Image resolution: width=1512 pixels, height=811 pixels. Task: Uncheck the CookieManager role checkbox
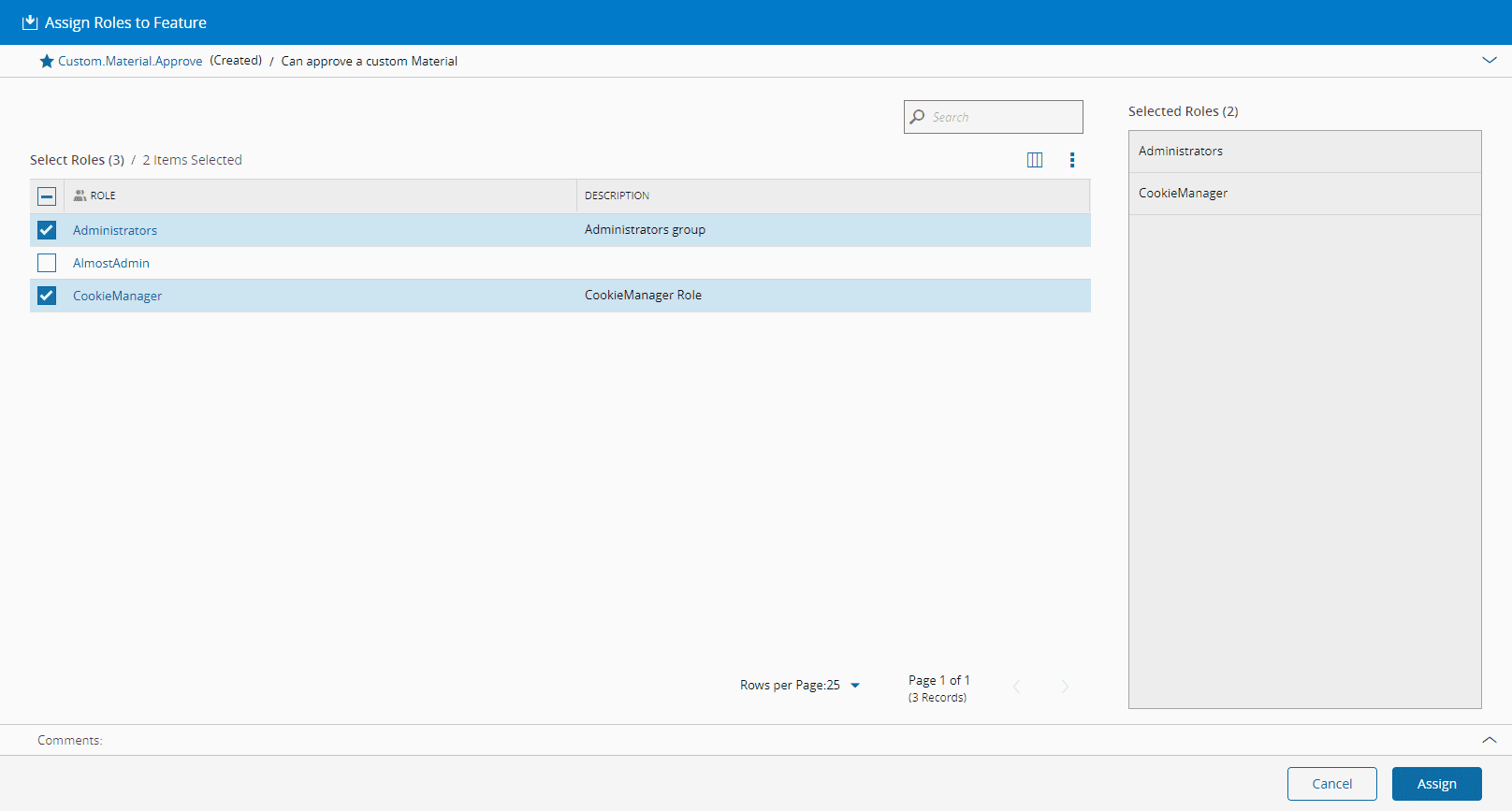[47, 296]
